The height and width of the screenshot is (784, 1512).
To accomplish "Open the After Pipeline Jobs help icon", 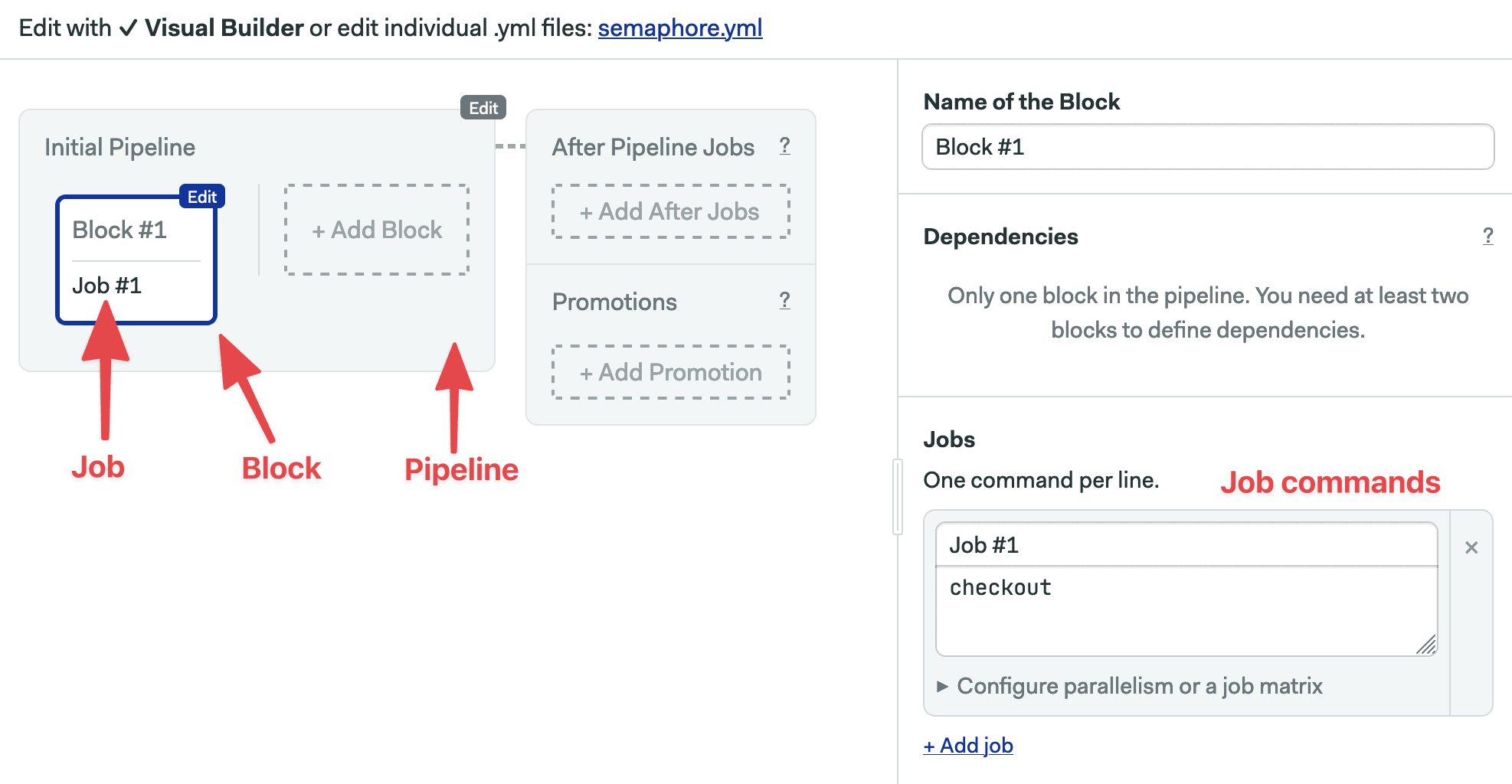I will [x=785, y=147].
